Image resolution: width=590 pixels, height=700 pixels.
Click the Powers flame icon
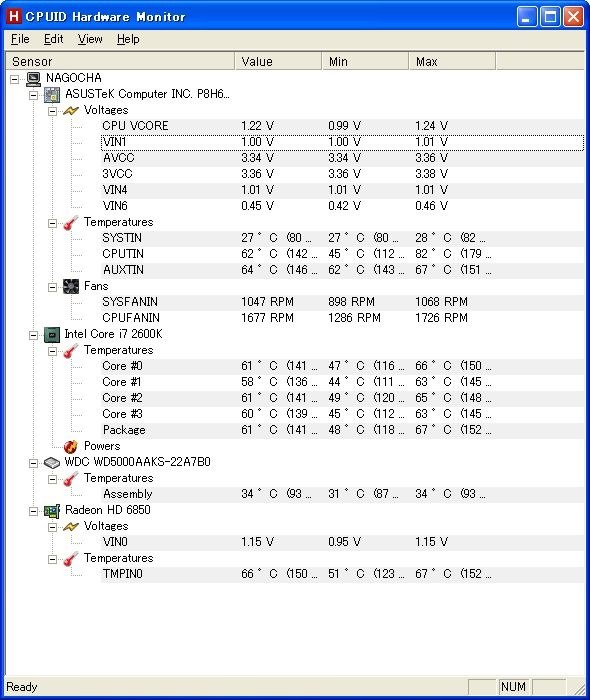tap(71, 446)
